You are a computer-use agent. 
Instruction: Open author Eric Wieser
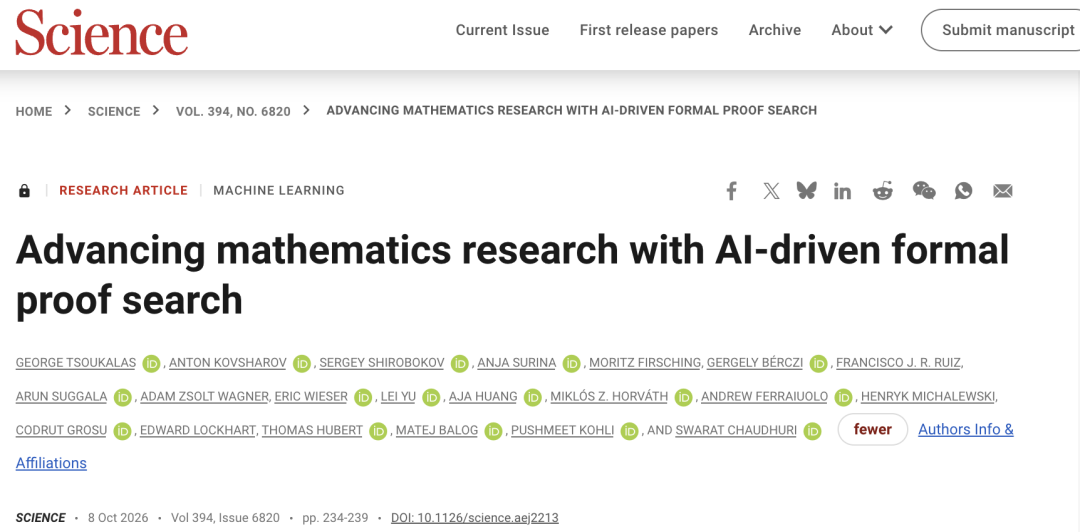[x=311, y=396]
